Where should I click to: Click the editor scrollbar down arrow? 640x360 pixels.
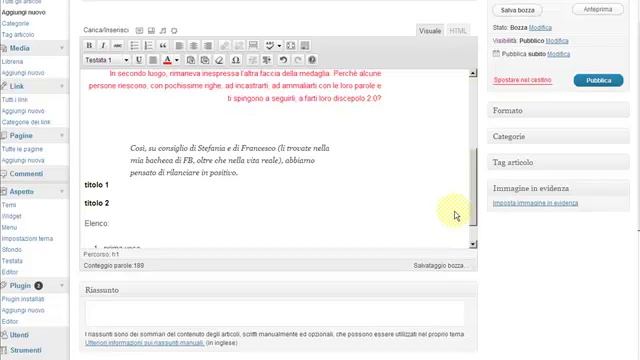pyautogui.click(x=473, y=244)
